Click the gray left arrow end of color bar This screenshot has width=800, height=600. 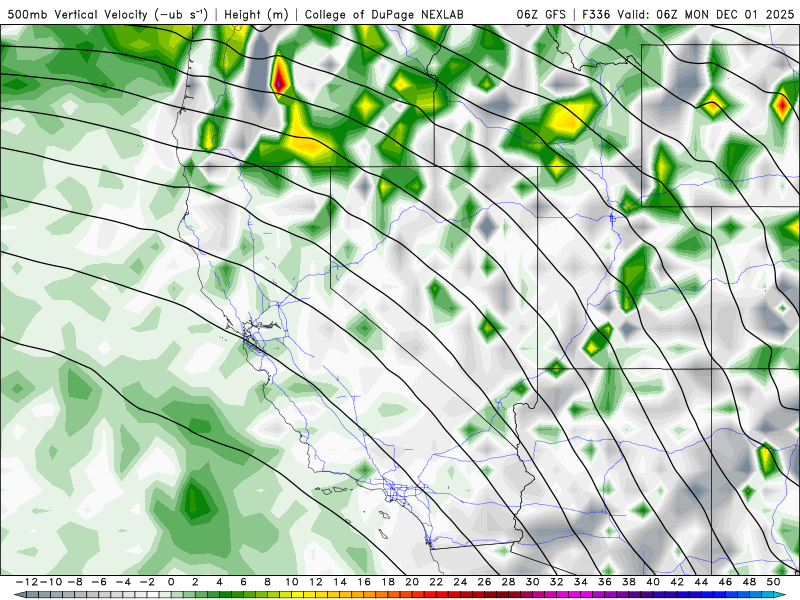click(x=20, y=595)
